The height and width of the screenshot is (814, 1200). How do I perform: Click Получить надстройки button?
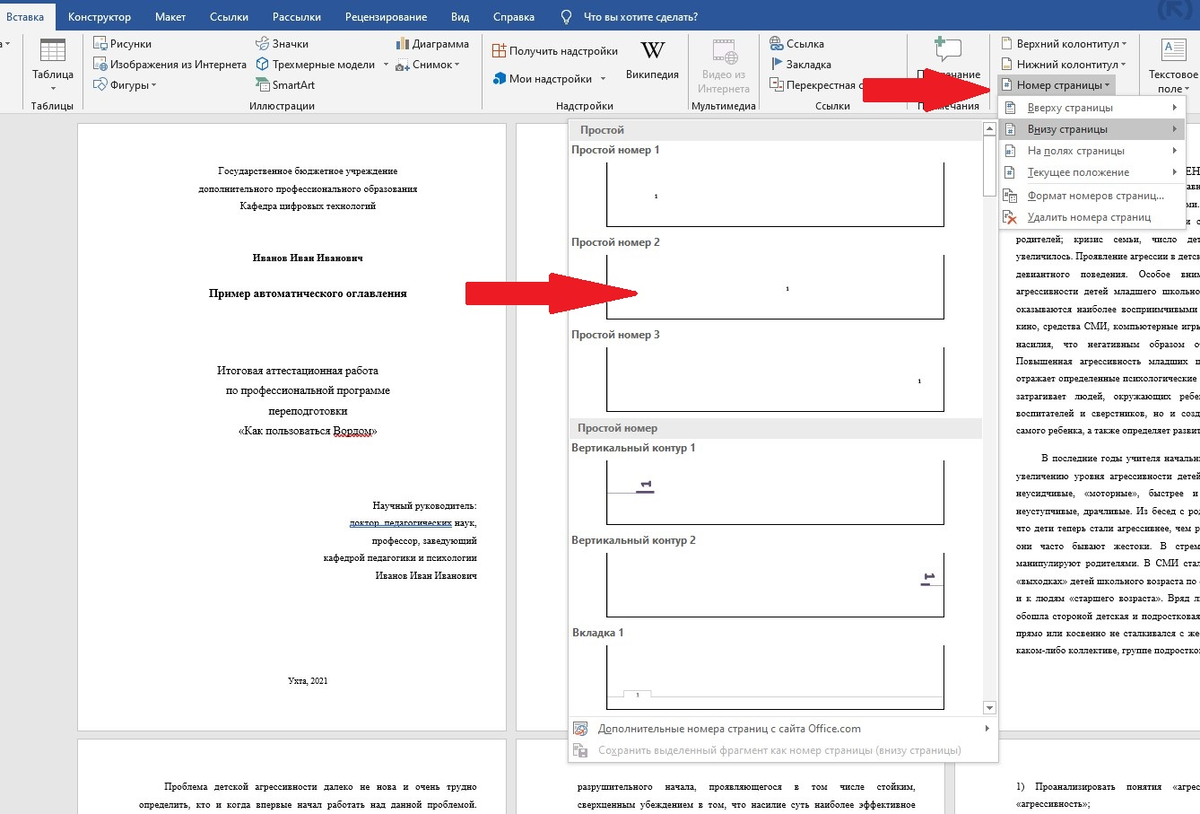[555, 50]
